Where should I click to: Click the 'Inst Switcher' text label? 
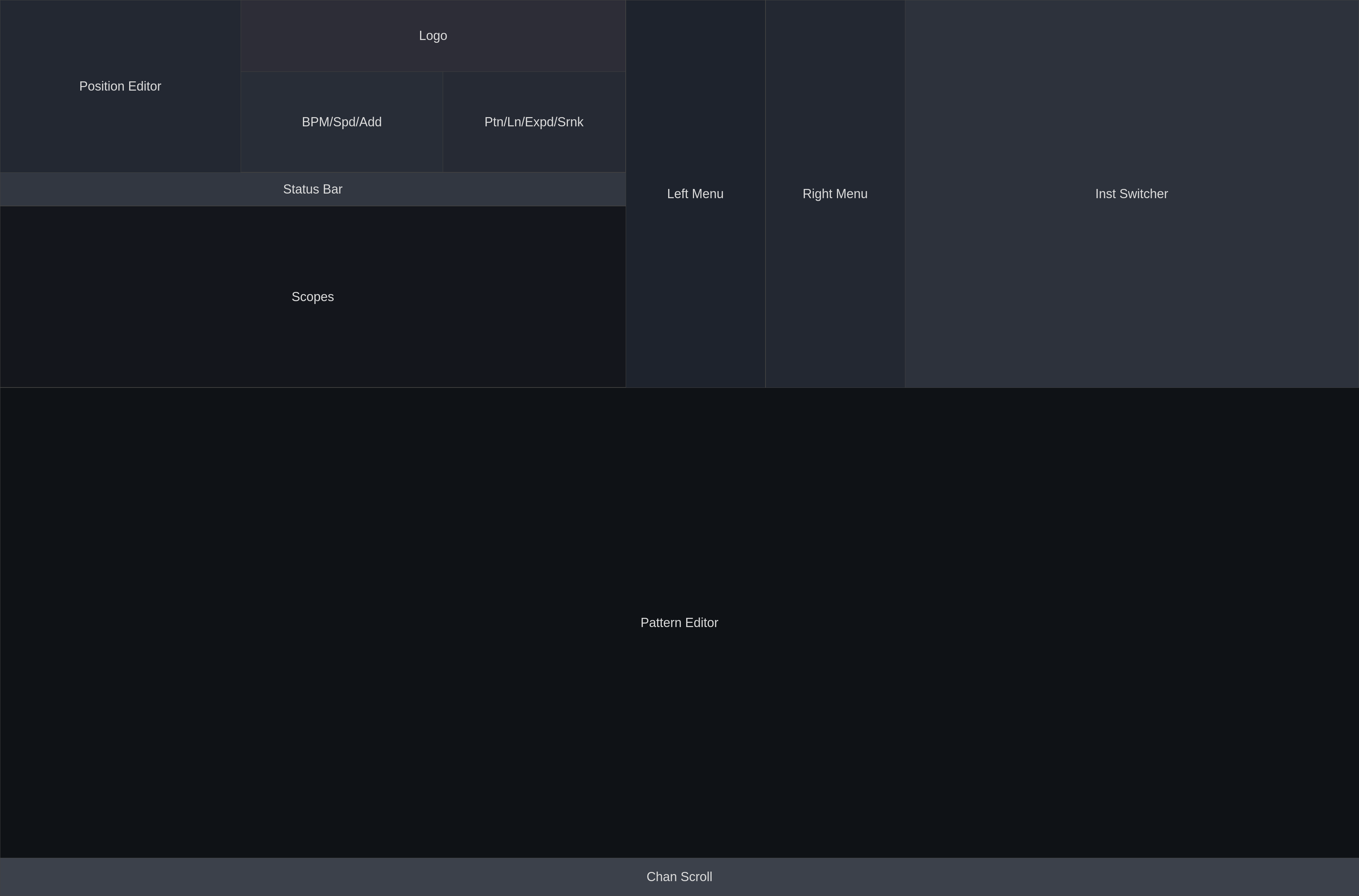click(x=1131, y=194)
